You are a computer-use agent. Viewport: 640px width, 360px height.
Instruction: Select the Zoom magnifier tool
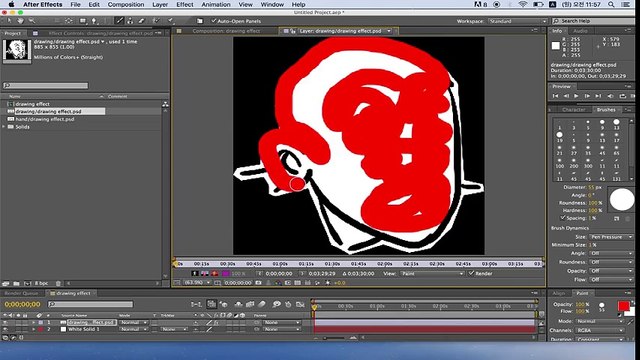pos(31,21)
